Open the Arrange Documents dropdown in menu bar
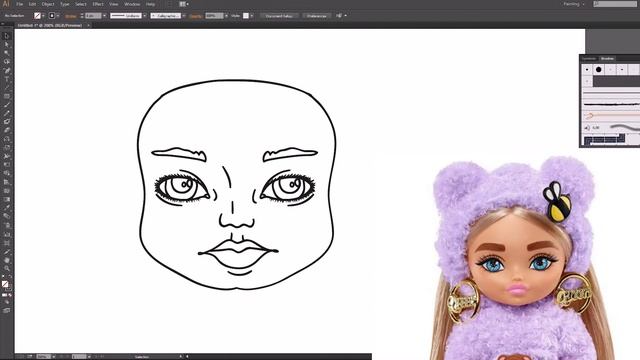This screenshot has height=360, width=640. pyautogui.click(x=184, y=4)
